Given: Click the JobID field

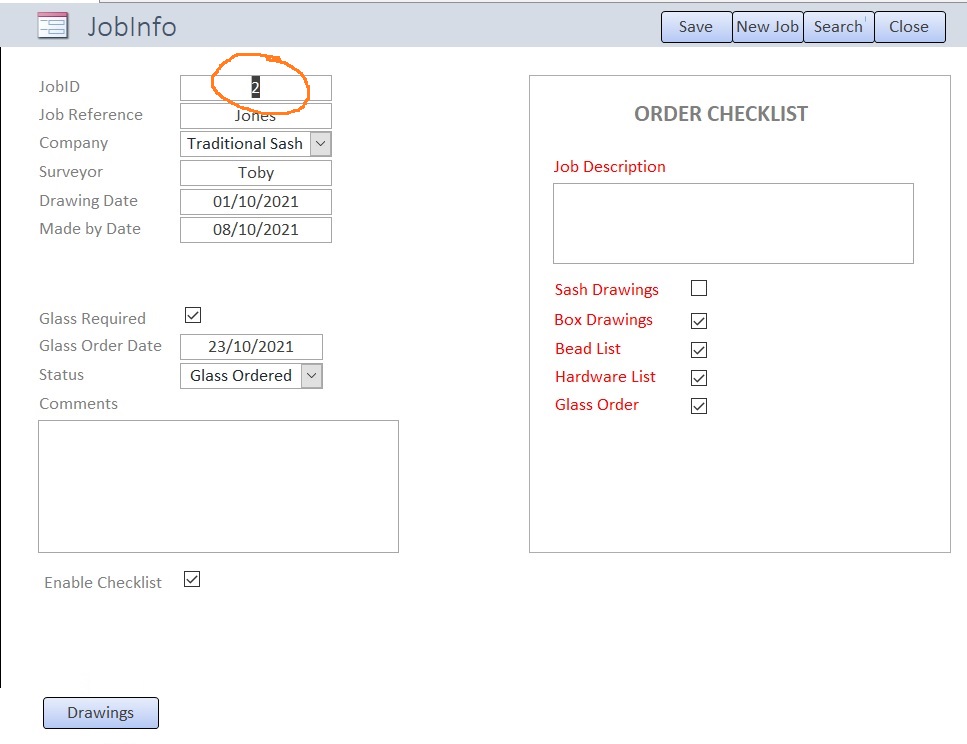Looking at the screenshot, I should click(x=256, y=88).
